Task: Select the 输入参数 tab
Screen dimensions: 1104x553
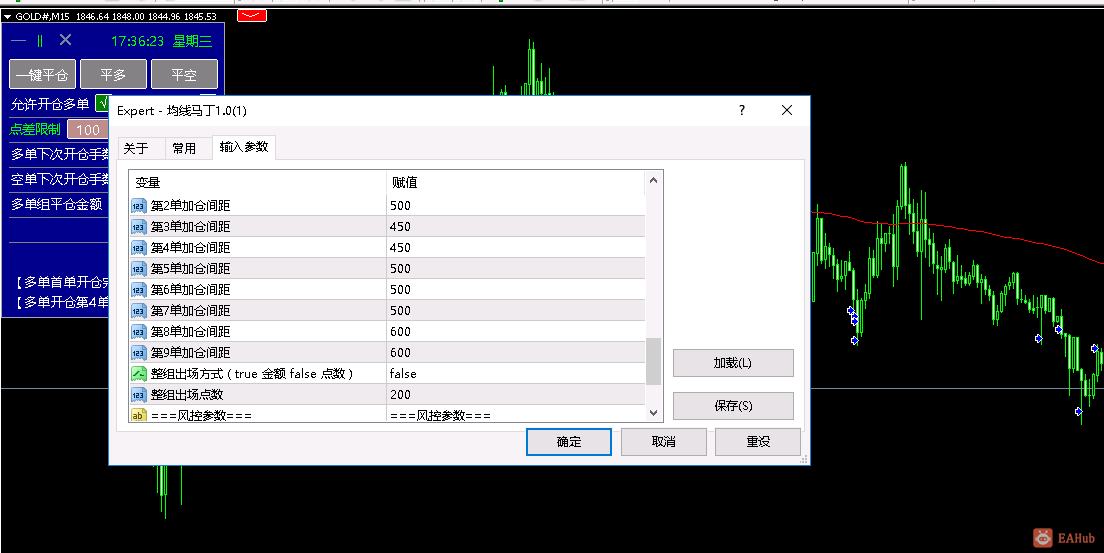Action: pos(244,147)
